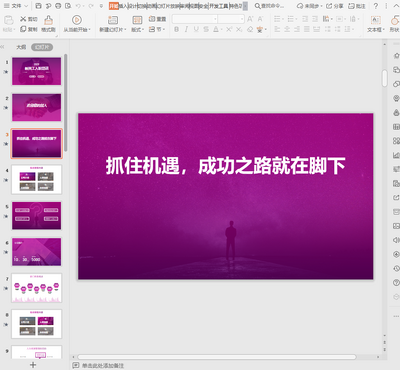This screenshot has height=370, width=400.
Task: Select the Start (开始) ribbon tab
Action: tap(114, 6)
